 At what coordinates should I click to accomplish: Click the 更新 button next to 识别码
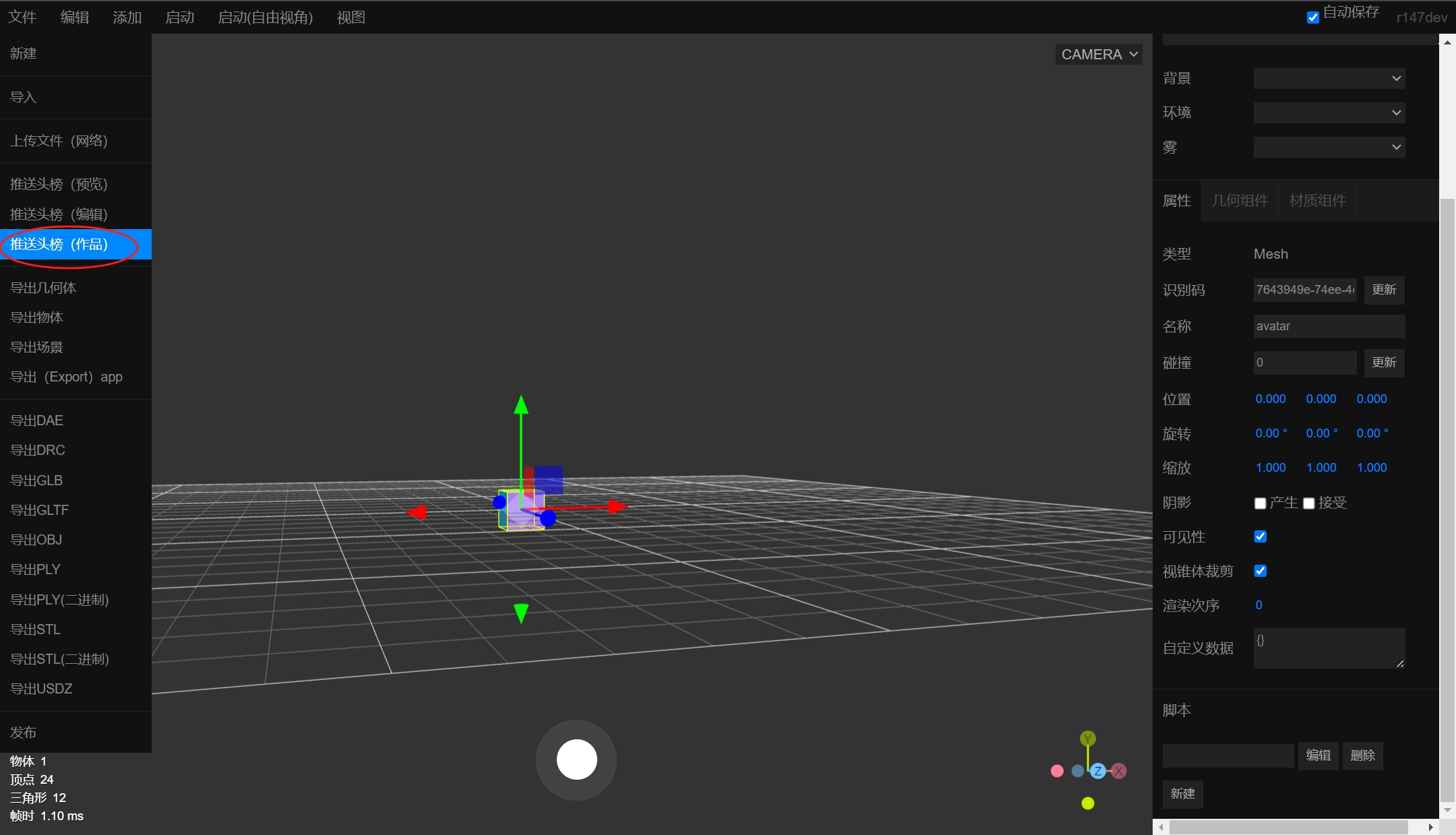(1385, 289)
